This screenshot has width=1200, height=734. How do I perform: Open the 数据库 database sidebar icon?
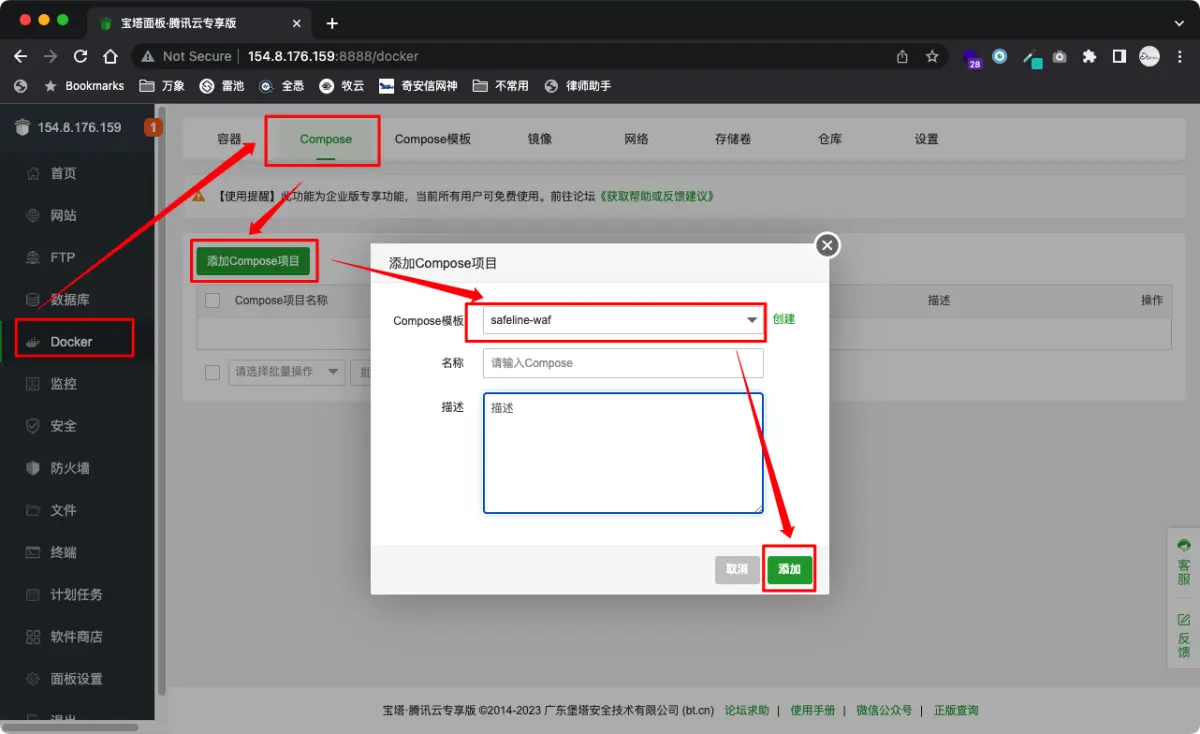point(33,300)
